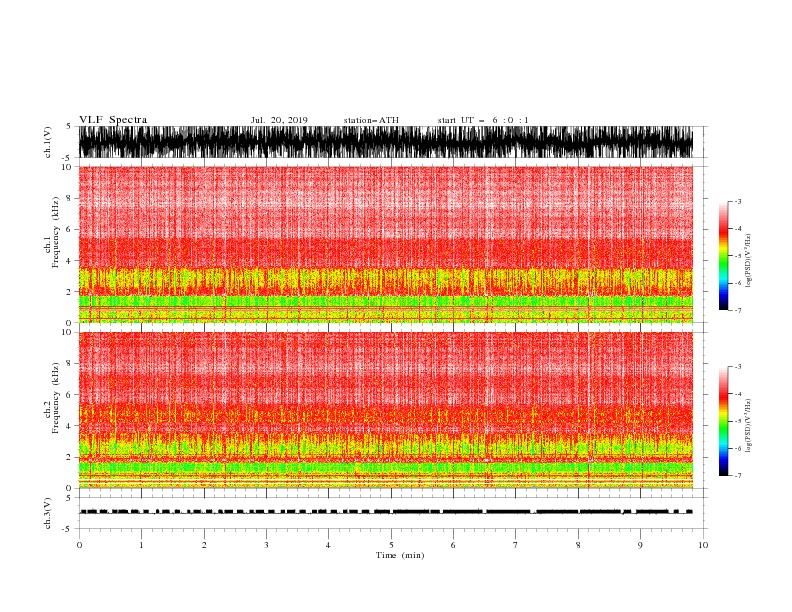Viewport: 792px width, 612px height.
Task: Select the "start UT = 6 :0 :1" text
Action: [483, 120]
